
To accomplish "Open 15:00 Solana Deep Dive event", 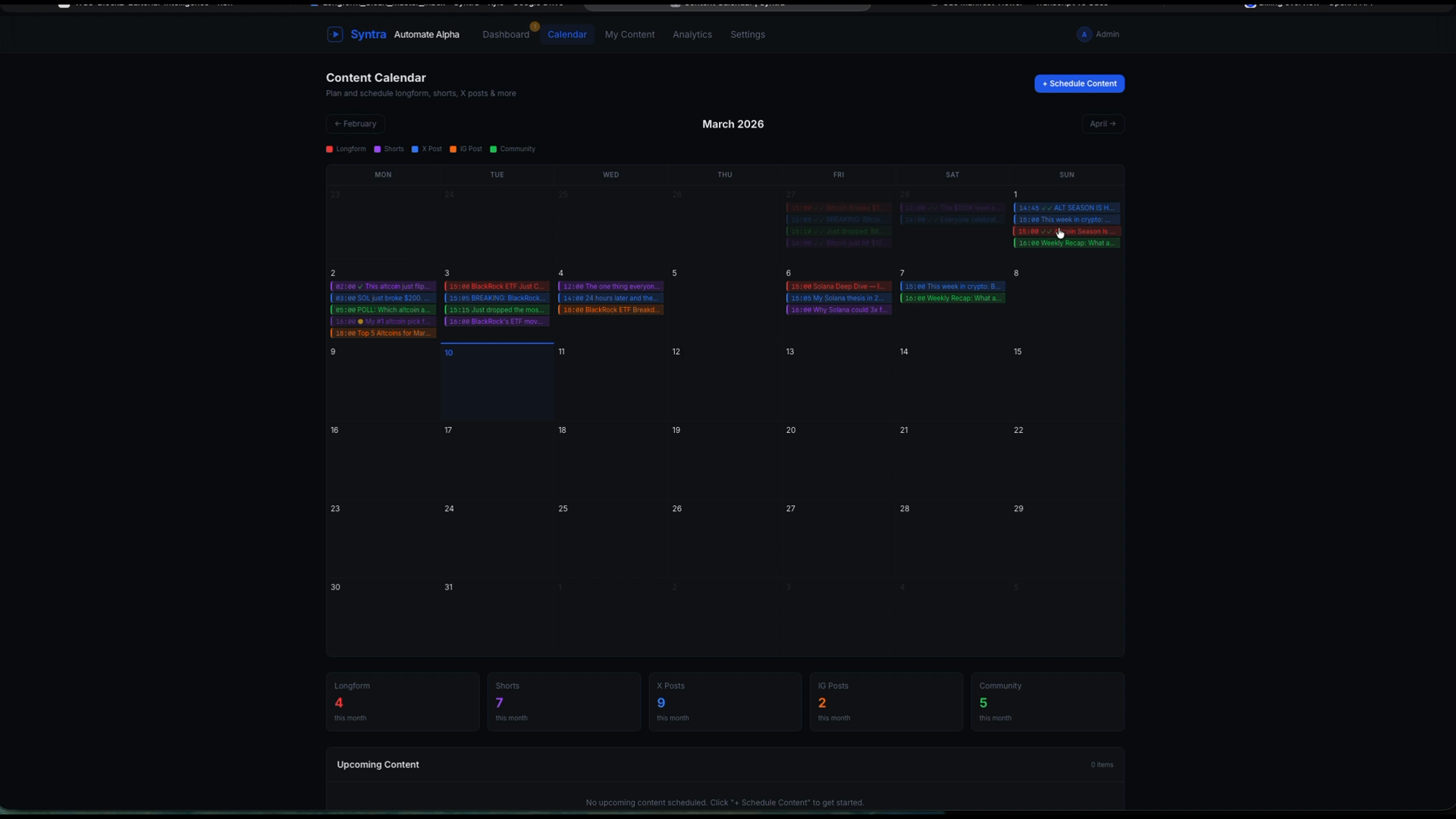I will [x=839, y=287].
